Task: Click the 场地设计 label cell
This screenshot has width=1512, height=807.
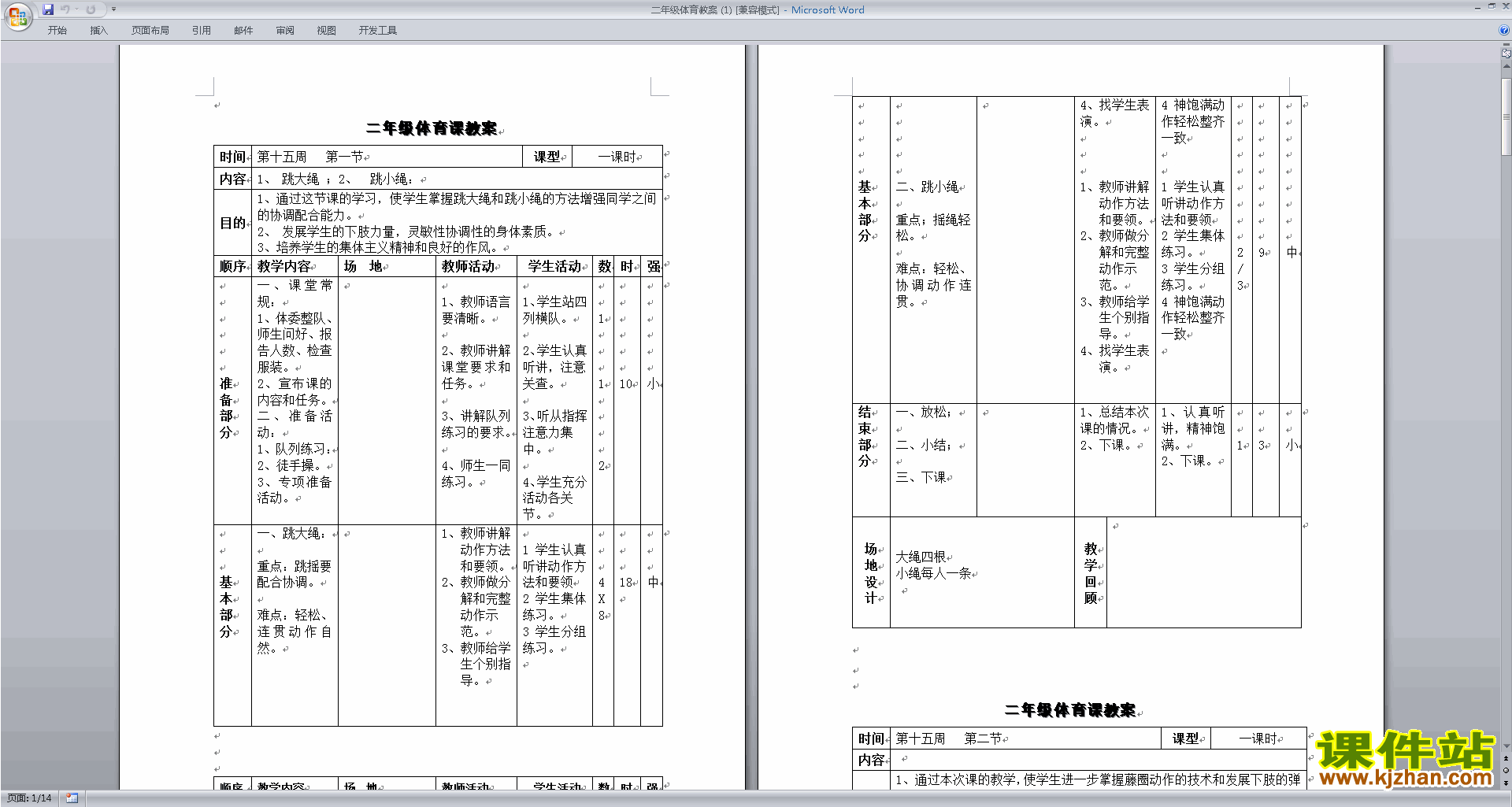Action: tap(871, 573)
